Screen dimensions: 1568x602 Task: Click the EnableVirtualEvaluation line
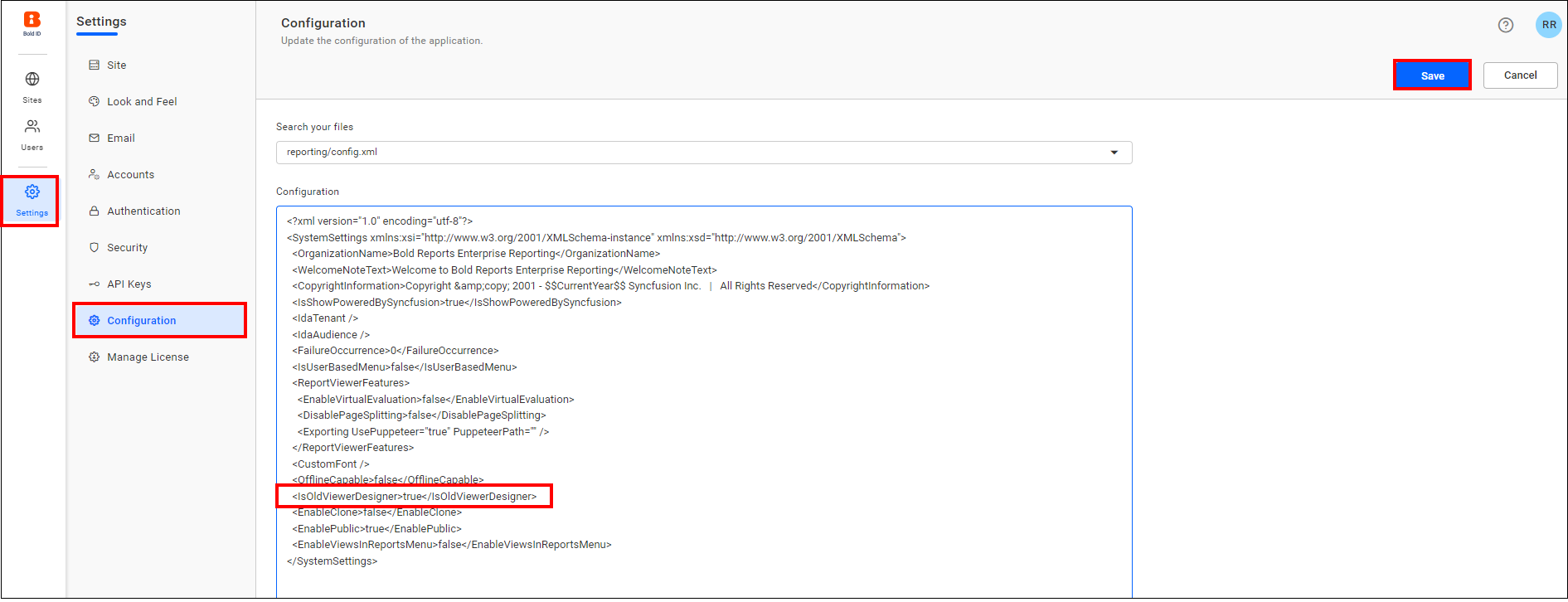435,400
